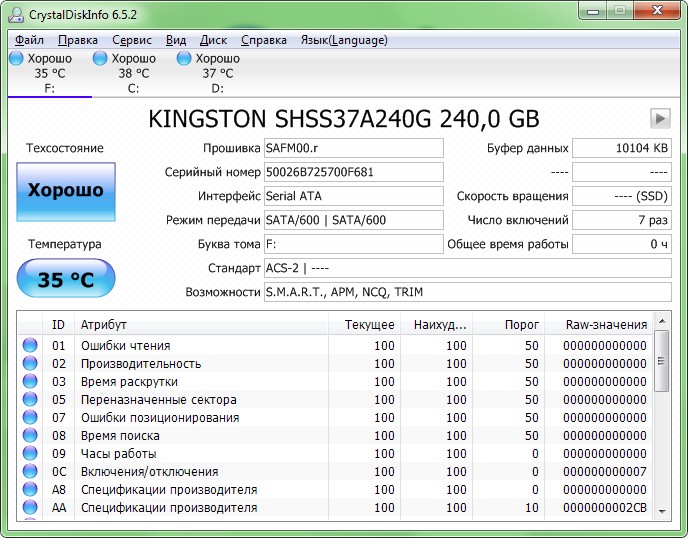The image size is (688, 538).
Task: Select the F: drive status icon
Action: tap(16, 58)
